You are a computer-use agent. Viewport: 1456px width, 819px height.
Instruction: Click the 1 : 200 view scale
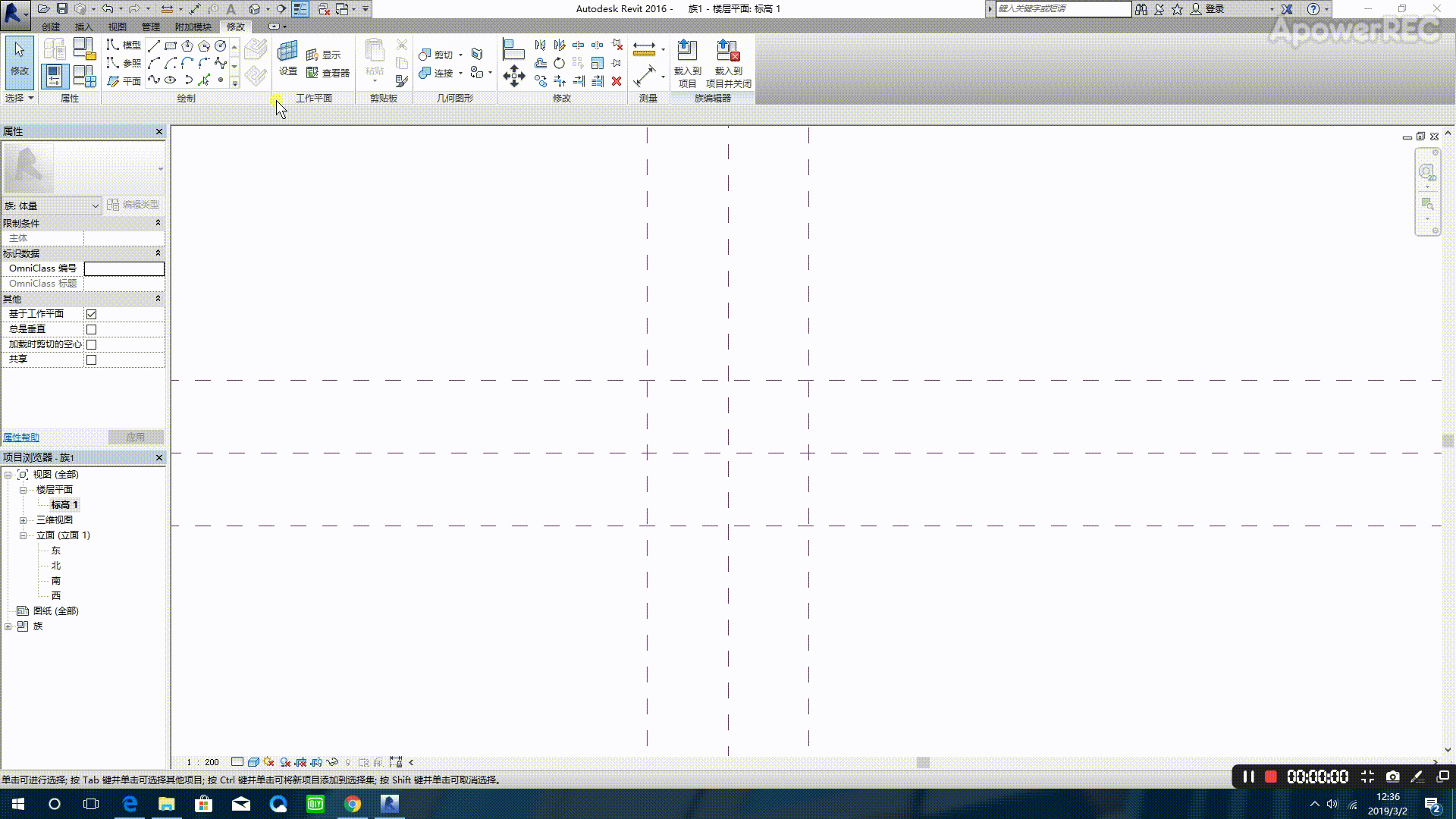pos(203,762)
